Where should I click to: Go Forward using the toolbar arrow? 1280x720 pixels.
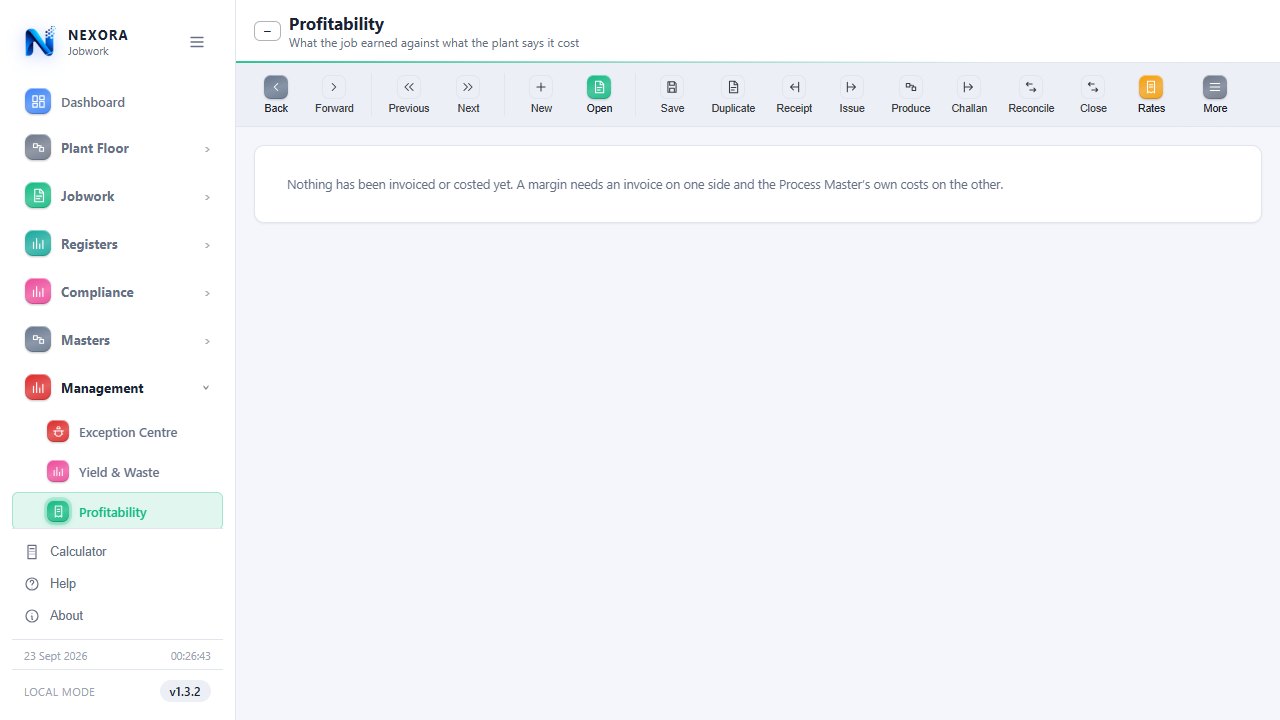334,95
